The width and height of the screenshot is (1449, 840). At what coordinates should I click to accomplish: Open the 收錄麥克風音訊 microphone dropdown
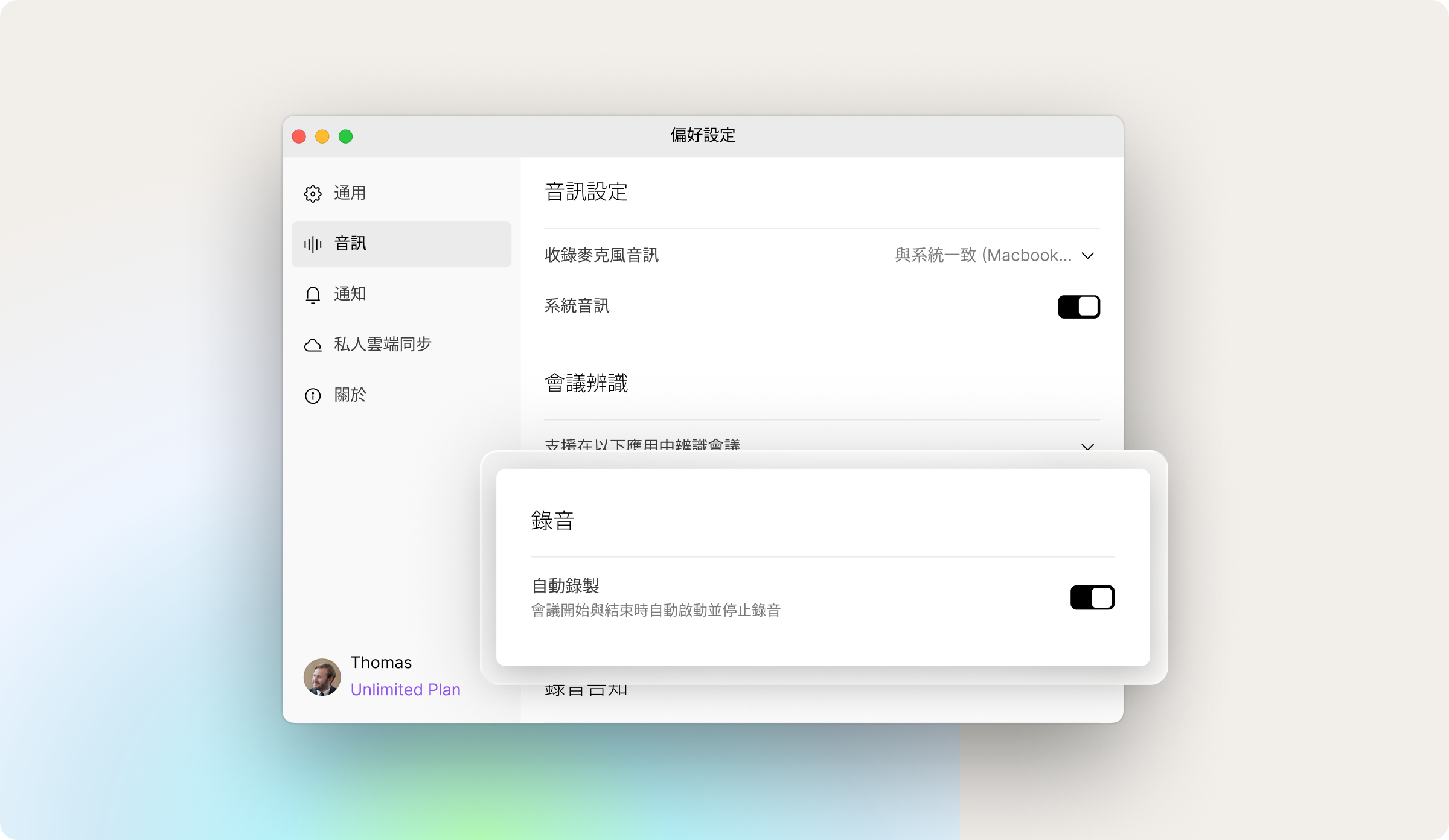pyautogui.click(x=984, y=255)
